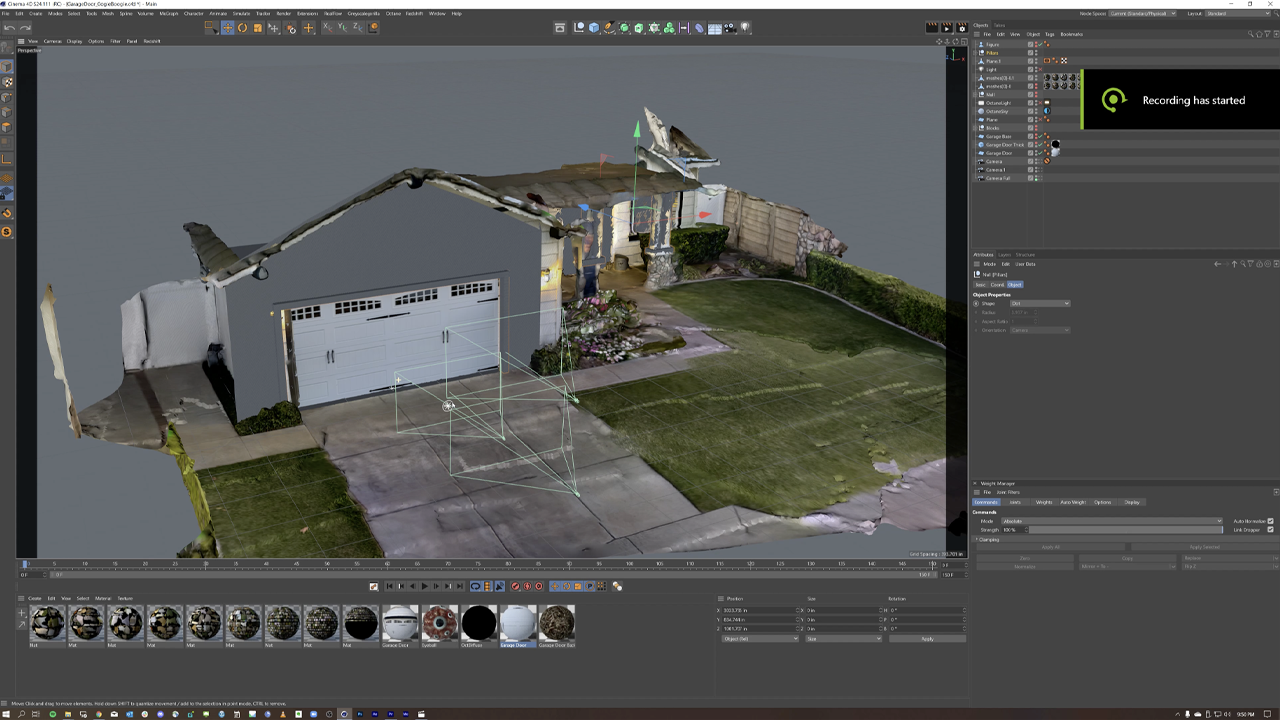The image size is (1280, 720).
Task: Toggle the X axis lock icon
Action: [x=326, y=27]
